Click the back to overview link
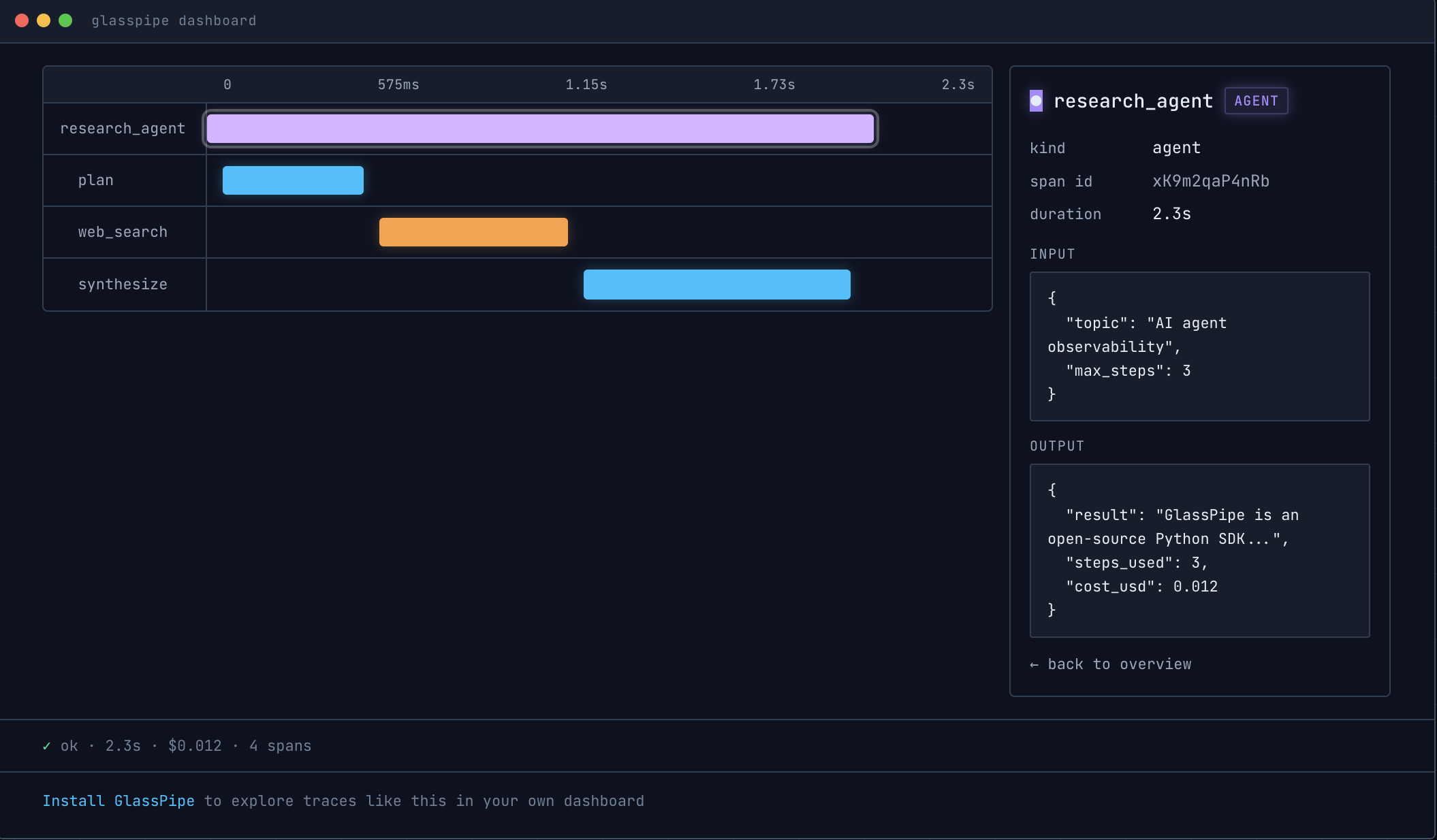 click(x=1111, y=664)
